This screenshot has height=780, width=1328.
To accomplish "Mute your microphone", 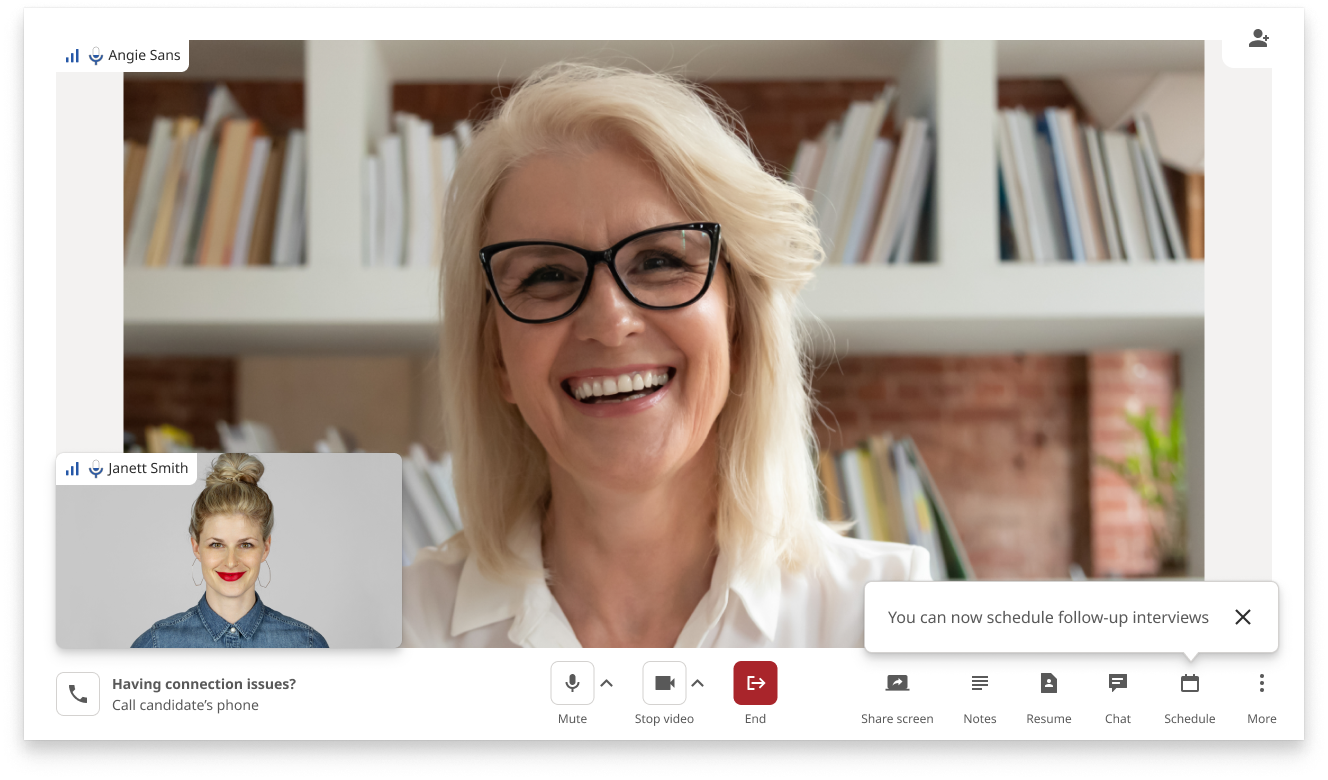I will coord(572,683).
